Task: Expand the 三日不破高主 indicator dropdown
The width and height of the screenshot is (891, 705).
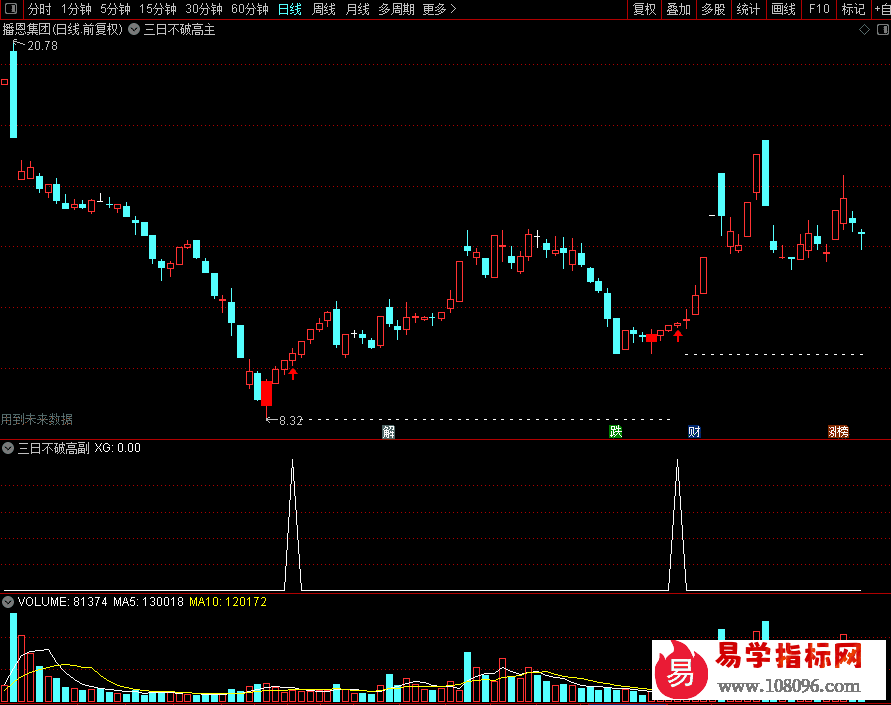Action: coord(134,30)
